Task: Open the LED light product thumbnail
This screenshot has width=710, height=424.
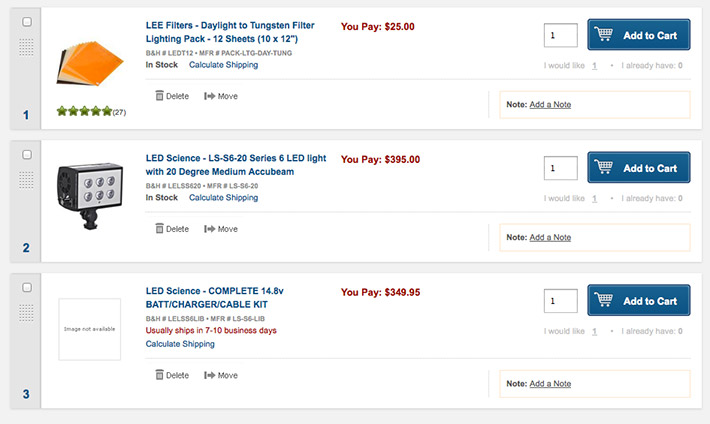Action: 90,196
